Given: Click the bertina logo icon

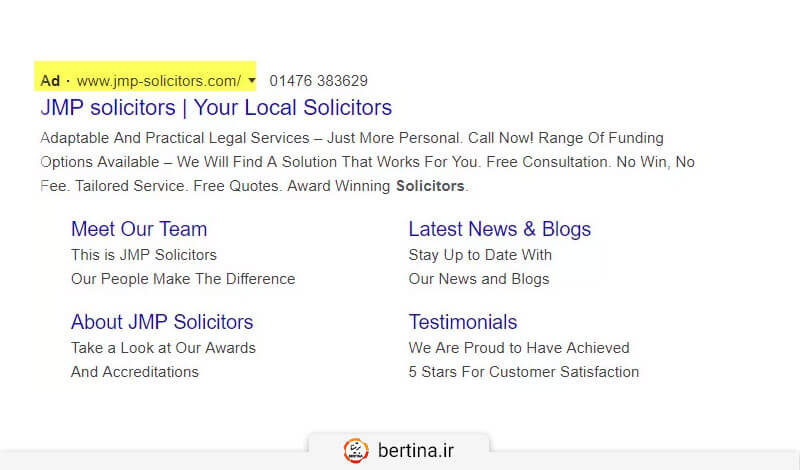Looking at the screenshot, I should pyautogui.click(x=356, y=450).
